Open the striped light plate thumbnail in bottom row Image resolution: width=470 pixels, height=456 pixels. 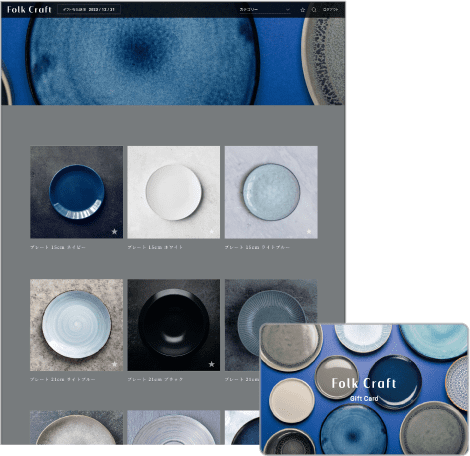pos(174,427)
